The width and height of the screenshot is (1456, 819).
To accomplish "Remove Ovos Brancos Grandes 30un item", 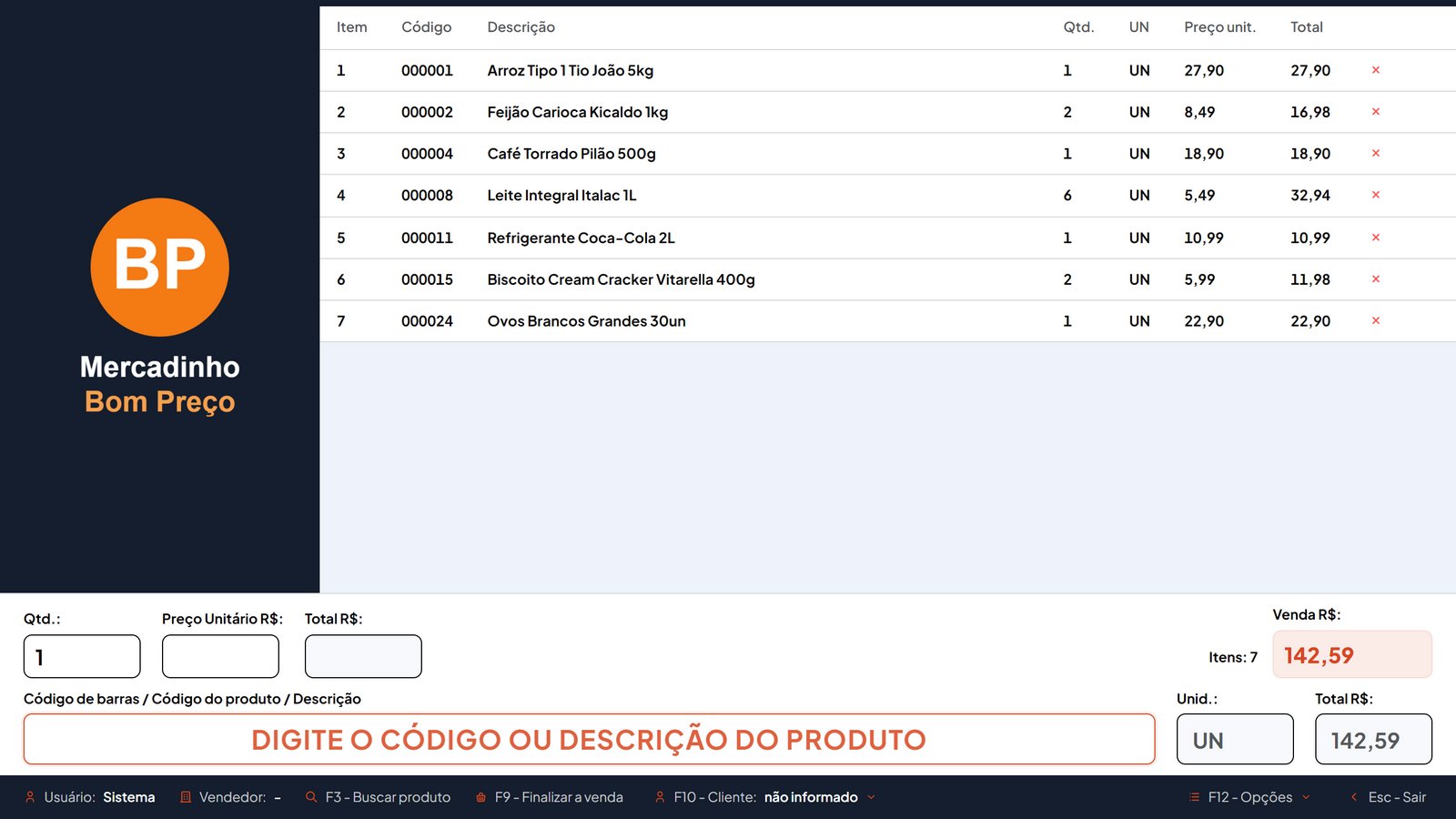I will click(1375, 321).
